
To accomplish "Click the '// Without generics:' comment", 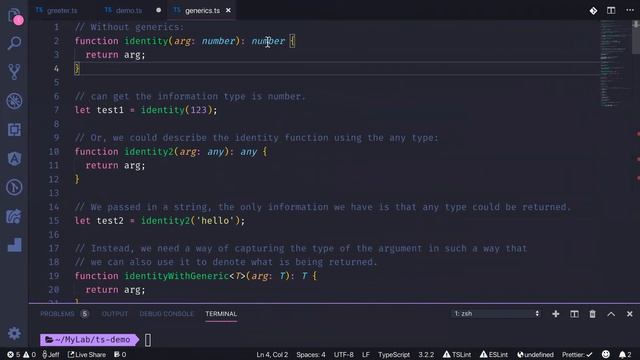I will pos(129,27).
